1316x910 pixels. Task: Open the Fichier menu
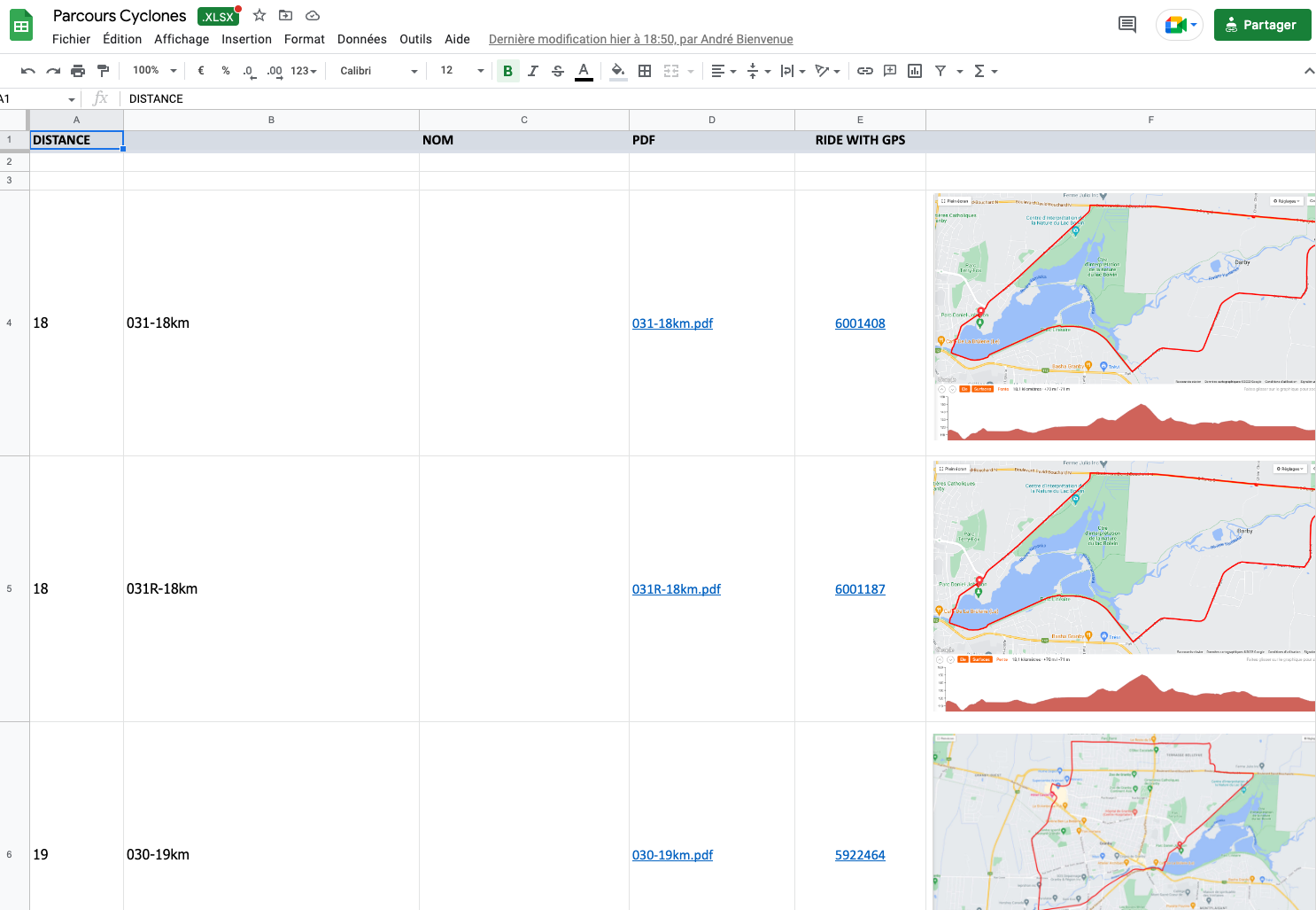(x=71, y=39)
